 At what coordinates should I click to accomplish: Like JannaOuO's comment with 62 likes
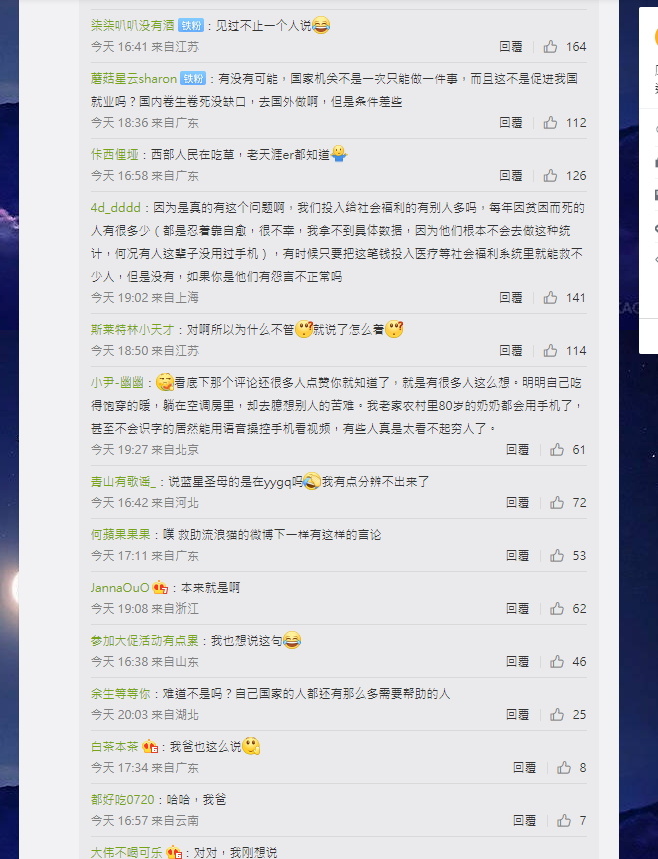557,609
